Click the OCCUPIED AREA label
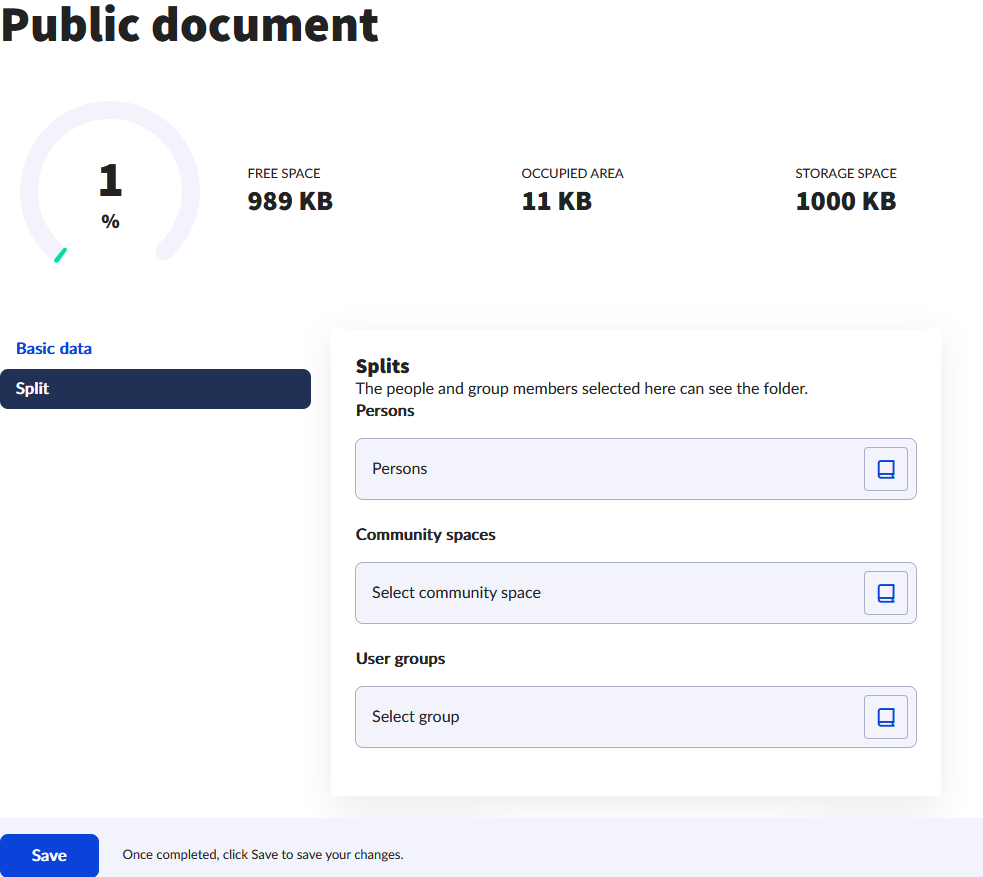Image resolution: width=983 pixels, height=877 pixels. [x=572, y=174]
